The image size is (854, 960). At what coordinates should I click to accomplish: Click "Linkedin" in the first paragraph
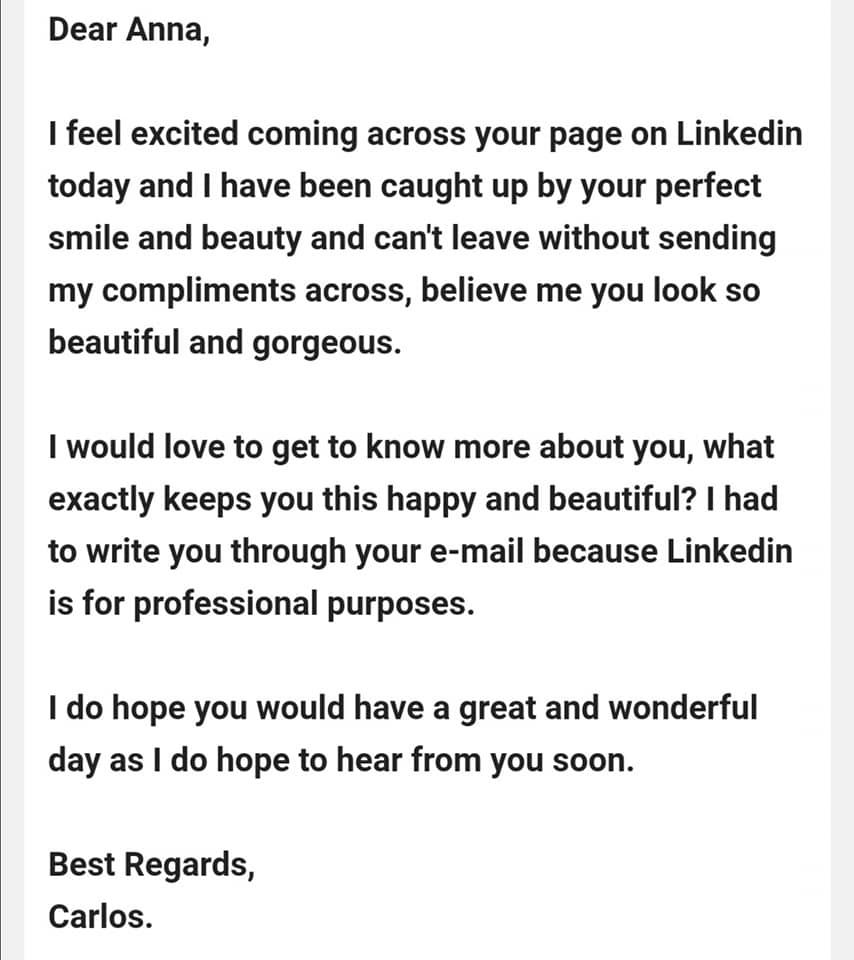point(739,134)
